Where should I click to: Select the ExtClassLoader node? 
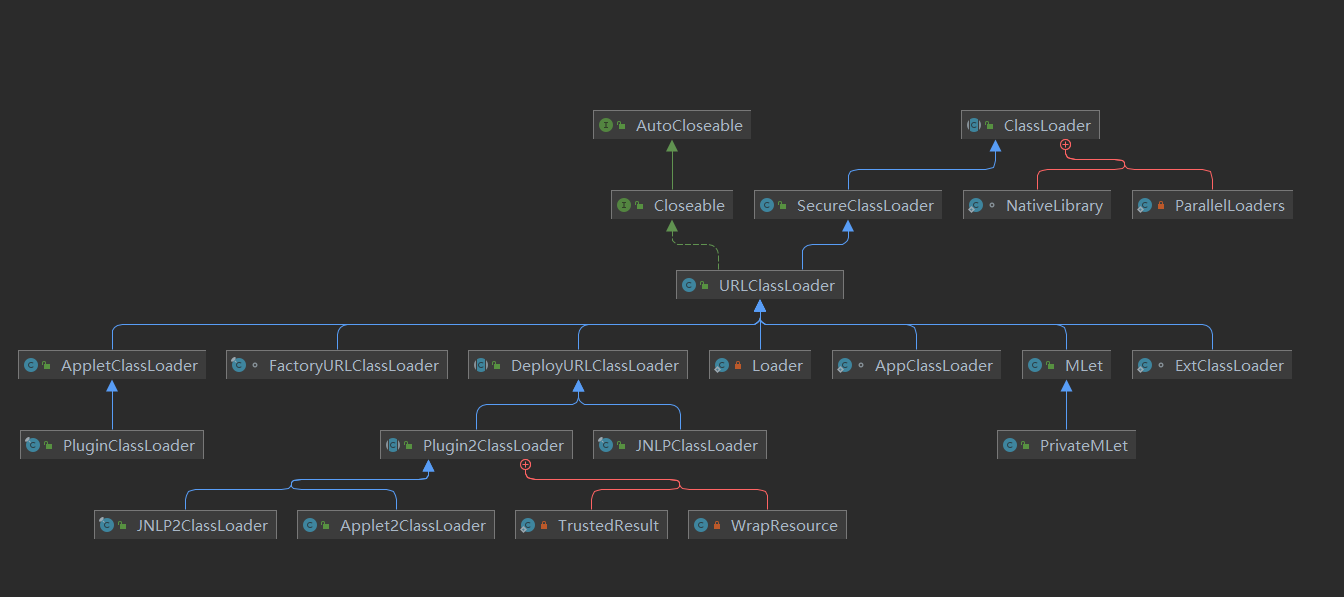[x=1212, y=365]
